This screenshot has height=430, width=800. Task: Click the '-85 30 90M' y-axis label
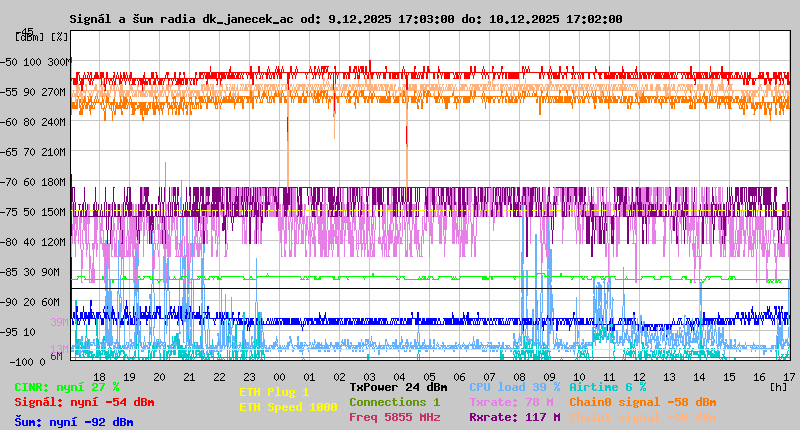[x=30, y=272]
